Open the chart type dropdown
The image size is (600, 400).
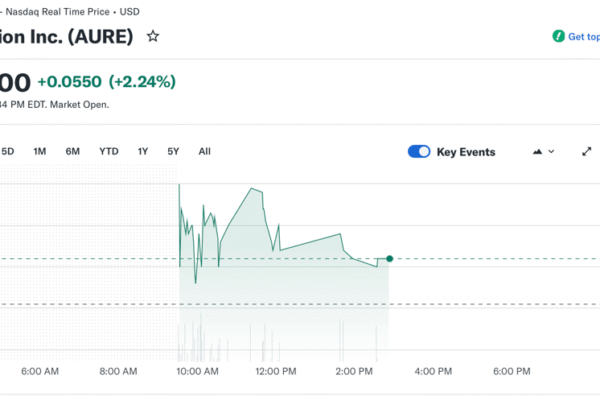[543, 152]
